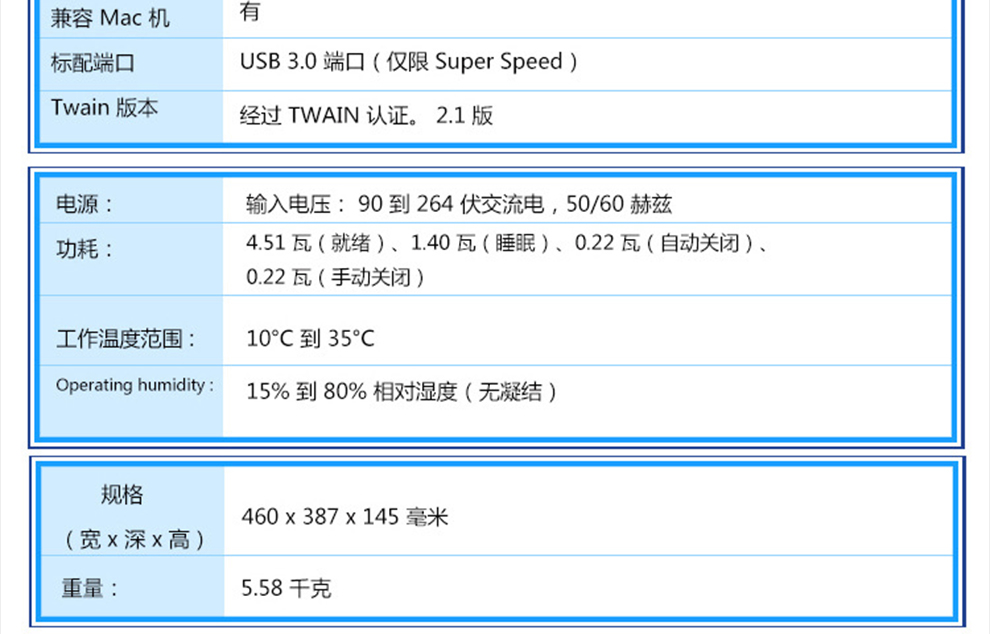The height and width of the screenshot is (634, 990).
Task: Click the 4.51 瓦（就绪）power text
Action: click(315, 243)
